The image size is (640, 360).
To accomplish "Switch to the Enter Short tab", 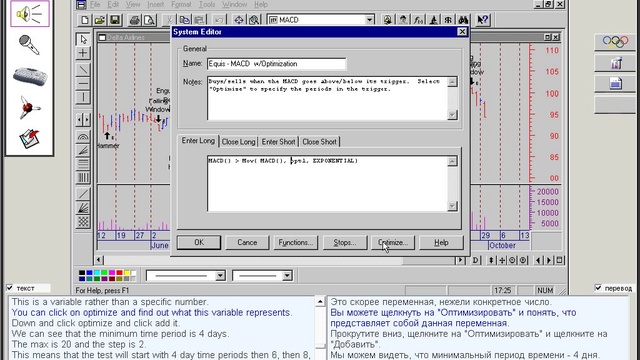I will tap(278, 142).
